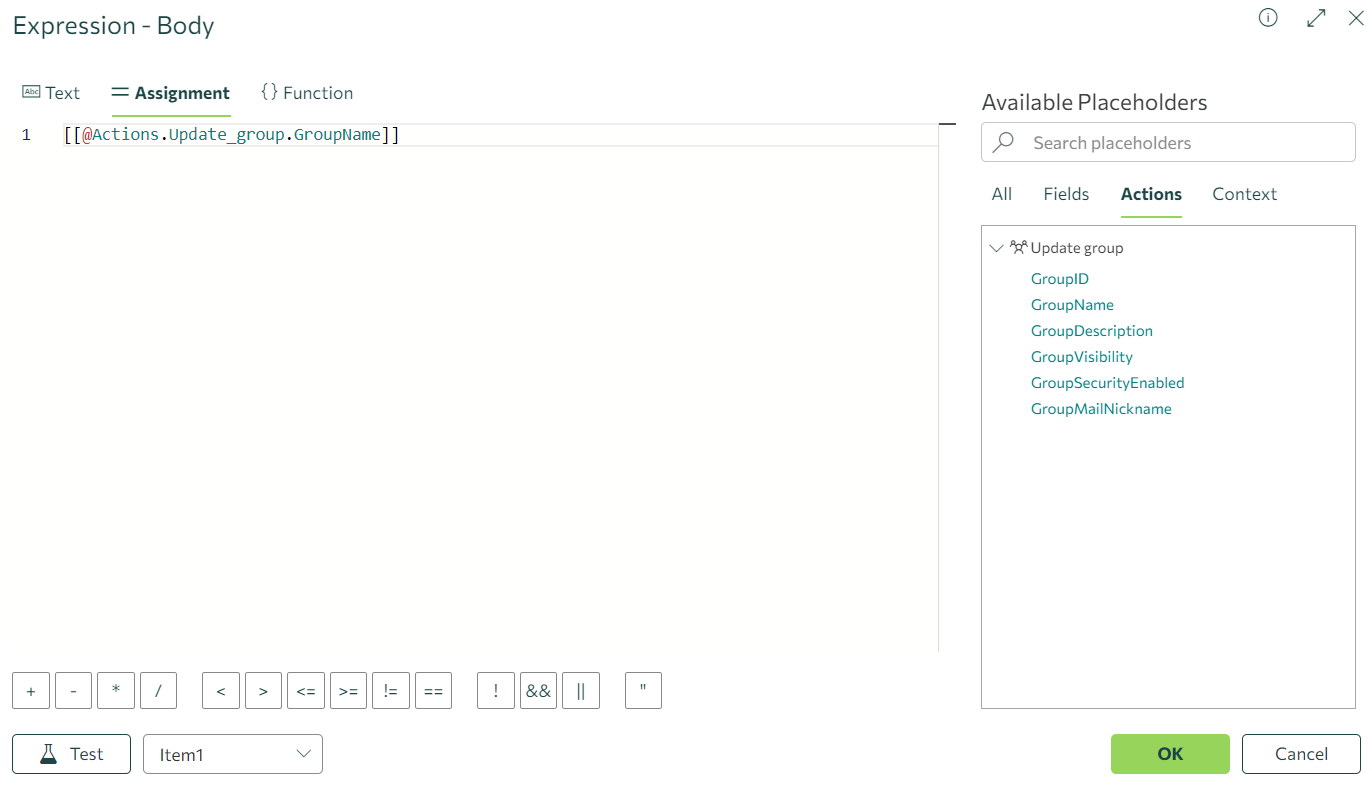
Task: Confirm with the OK button
Action: 1170,754
